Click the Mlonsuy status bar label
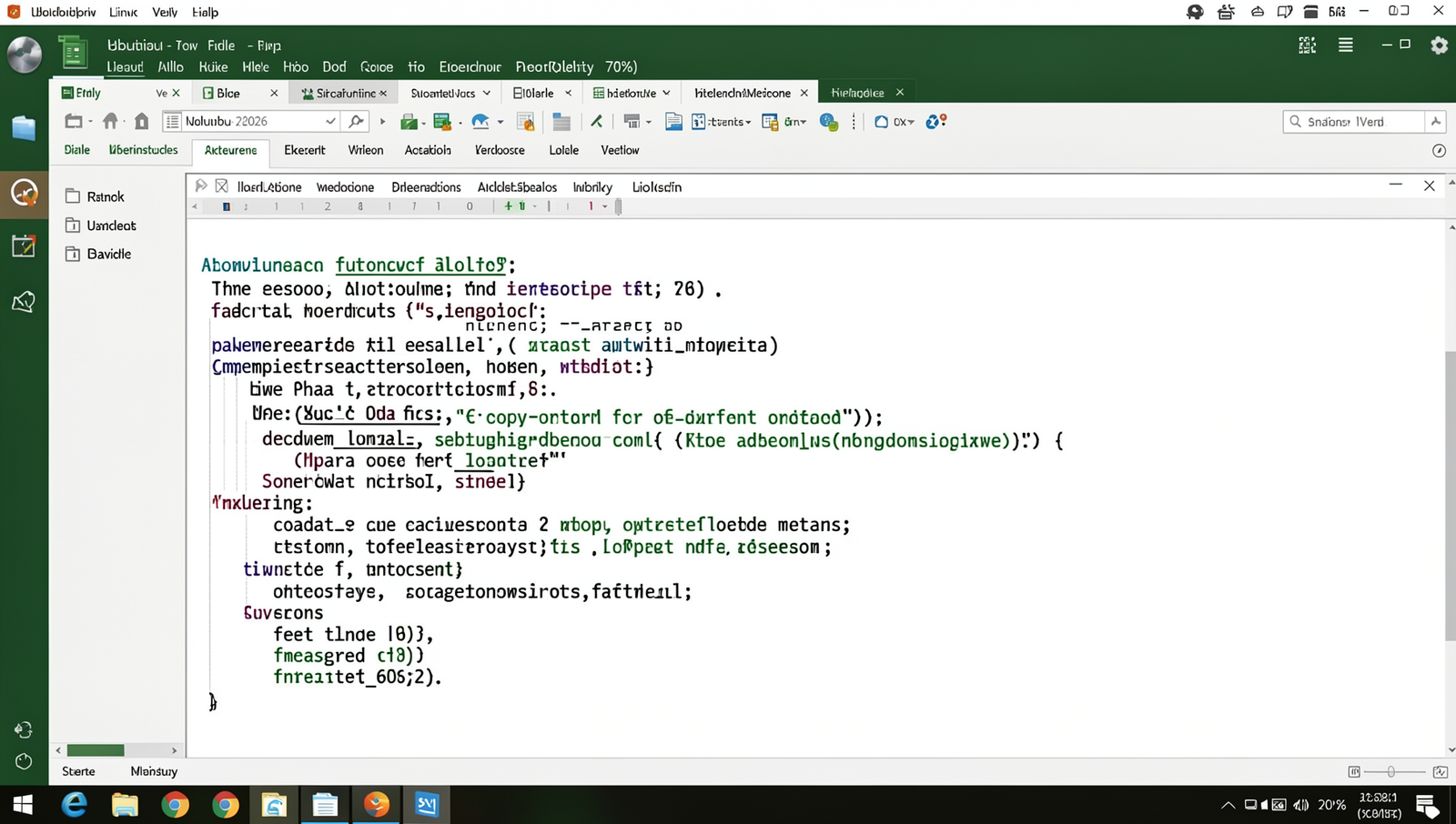Screen dimensions: 1456x824 [154, 771]
